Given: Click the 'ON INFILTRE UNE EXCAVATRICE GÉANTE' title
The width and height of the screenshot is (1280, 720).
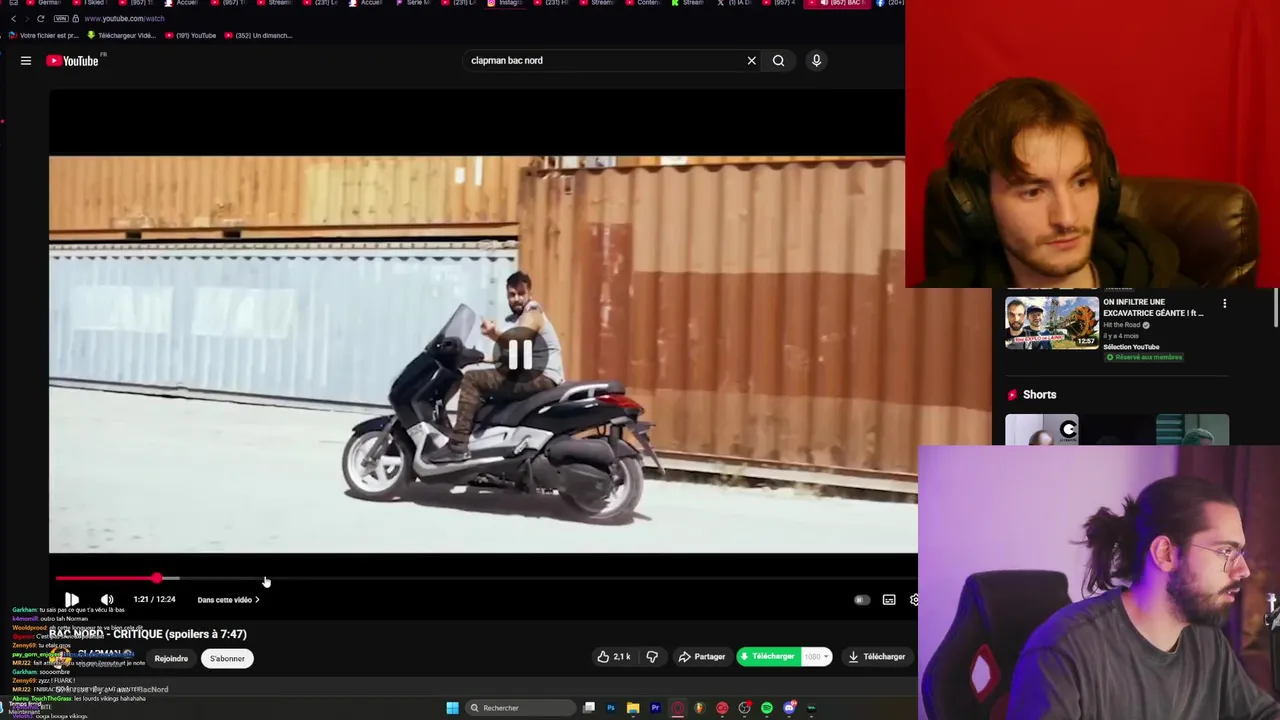Looking at the screenshot, I should 1153,307.
